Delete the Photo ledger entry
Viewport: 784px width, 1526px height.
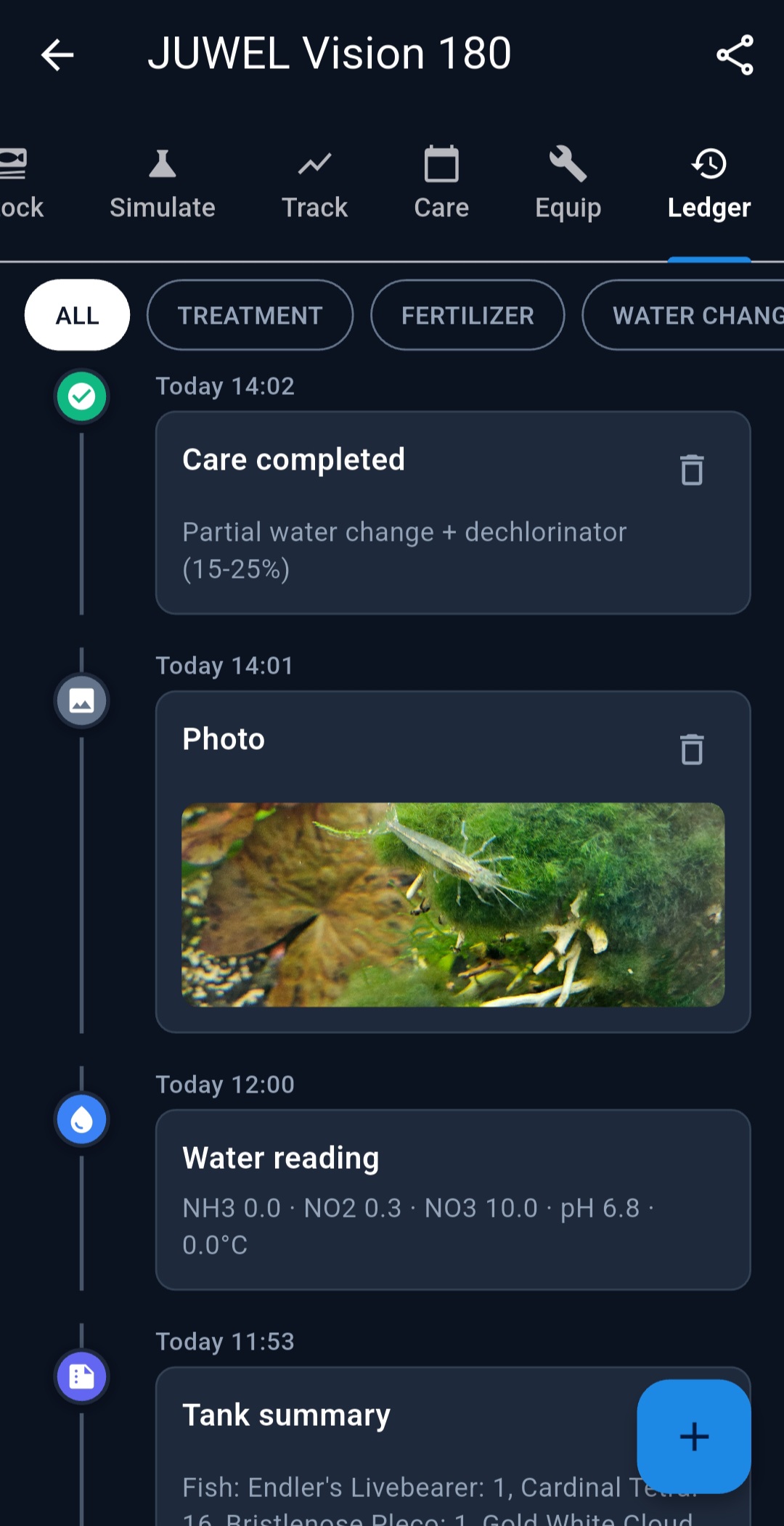(692, 749)
